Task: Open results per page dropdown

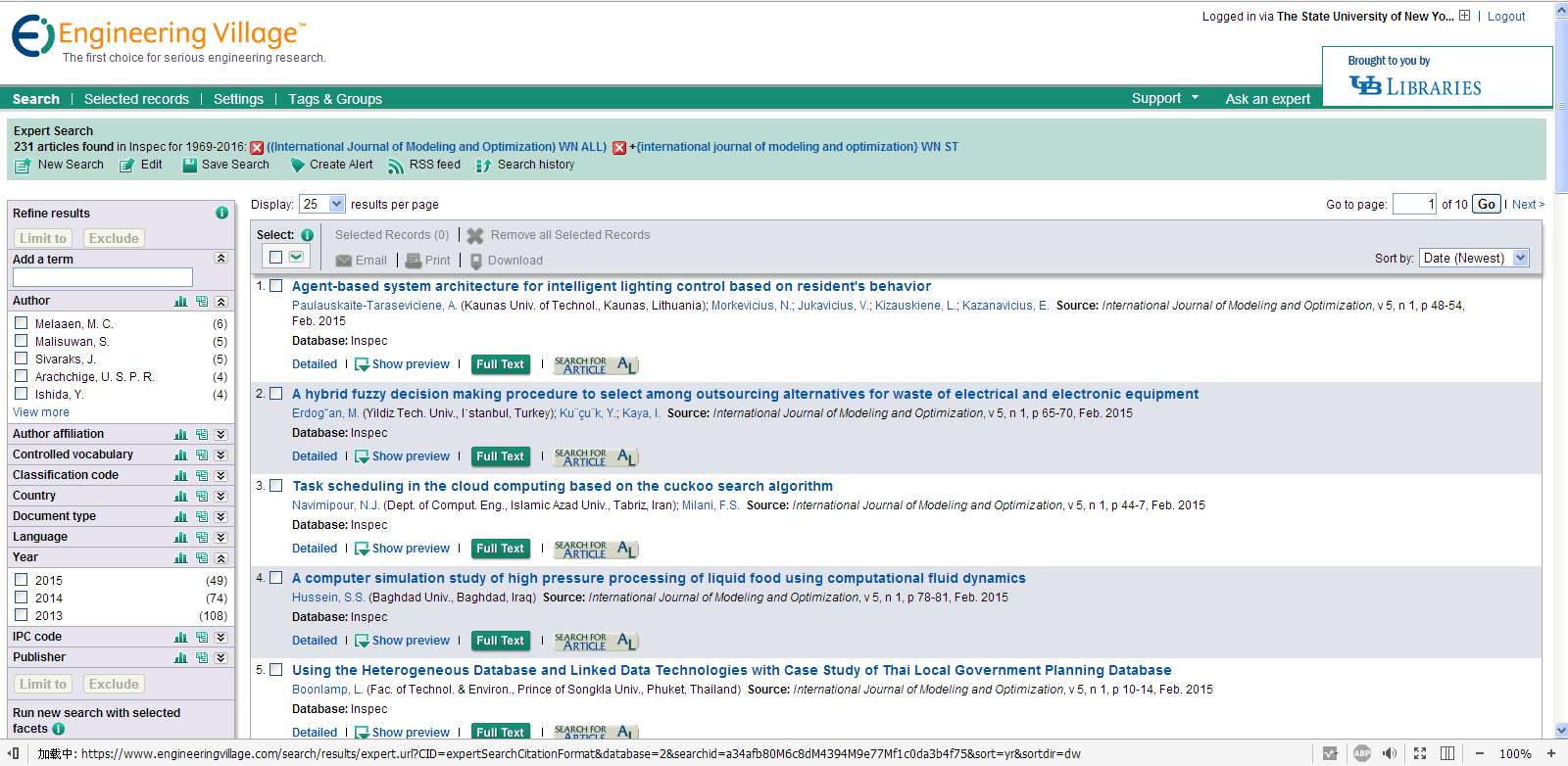Action: point(322,204)
